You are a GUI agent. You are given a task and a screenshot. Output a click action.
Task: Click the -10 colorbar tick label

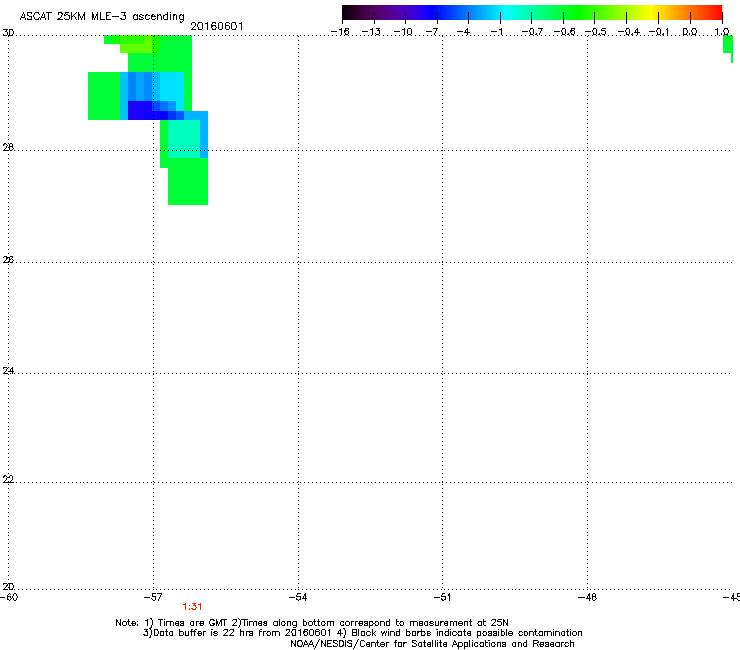point(403,32)
